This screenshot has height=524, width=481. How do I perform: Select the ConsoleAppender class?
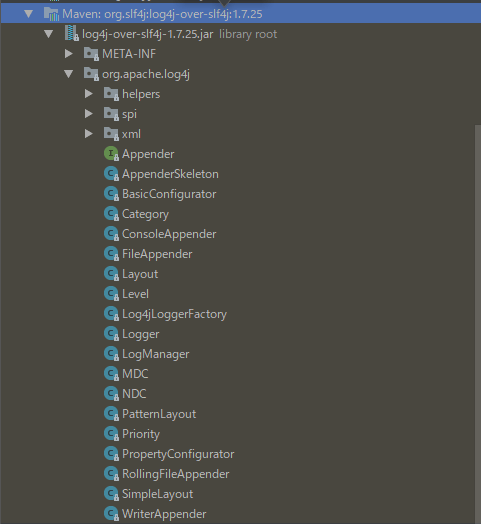(x=169, y=234)
